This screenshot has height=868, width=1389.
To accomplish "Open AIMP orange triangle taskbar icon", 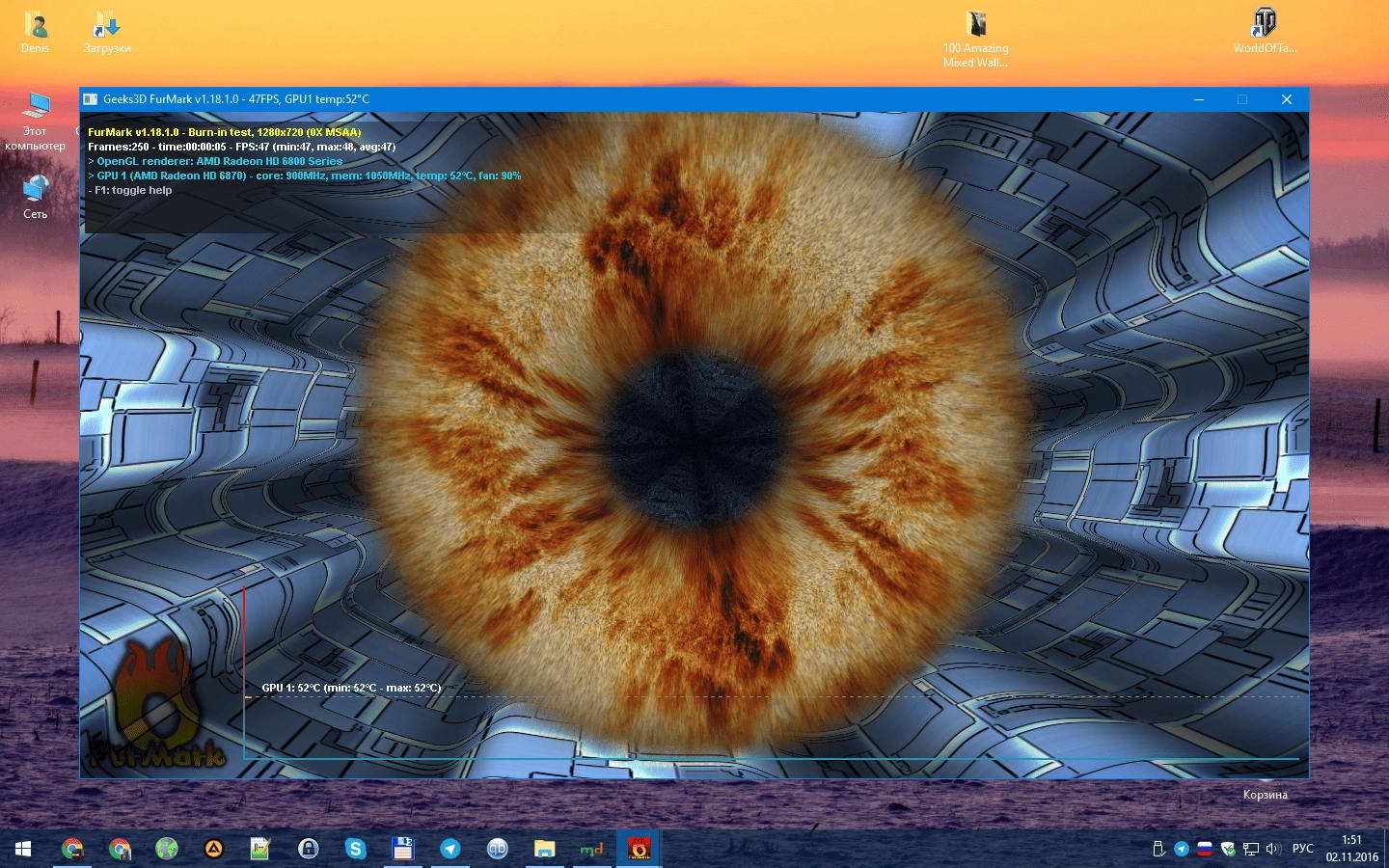I will (214, 849).
